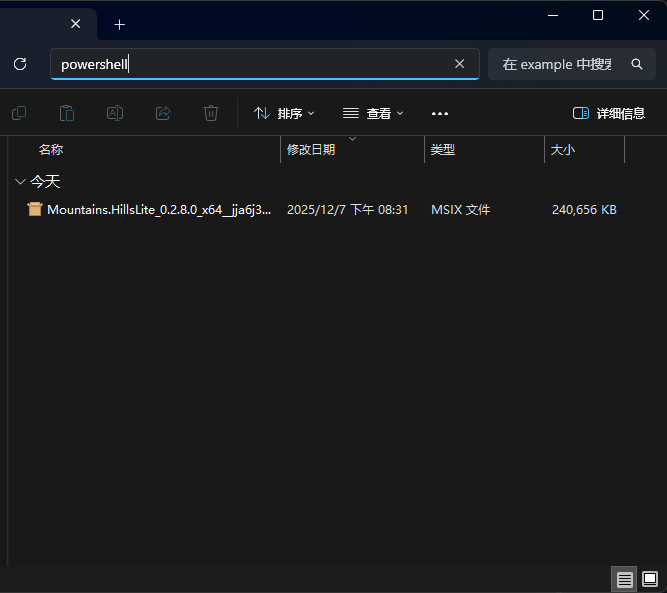The image size is (667, 593).
Task: Click the Paste toolbar icon
Action: click(x=67, y=113)
